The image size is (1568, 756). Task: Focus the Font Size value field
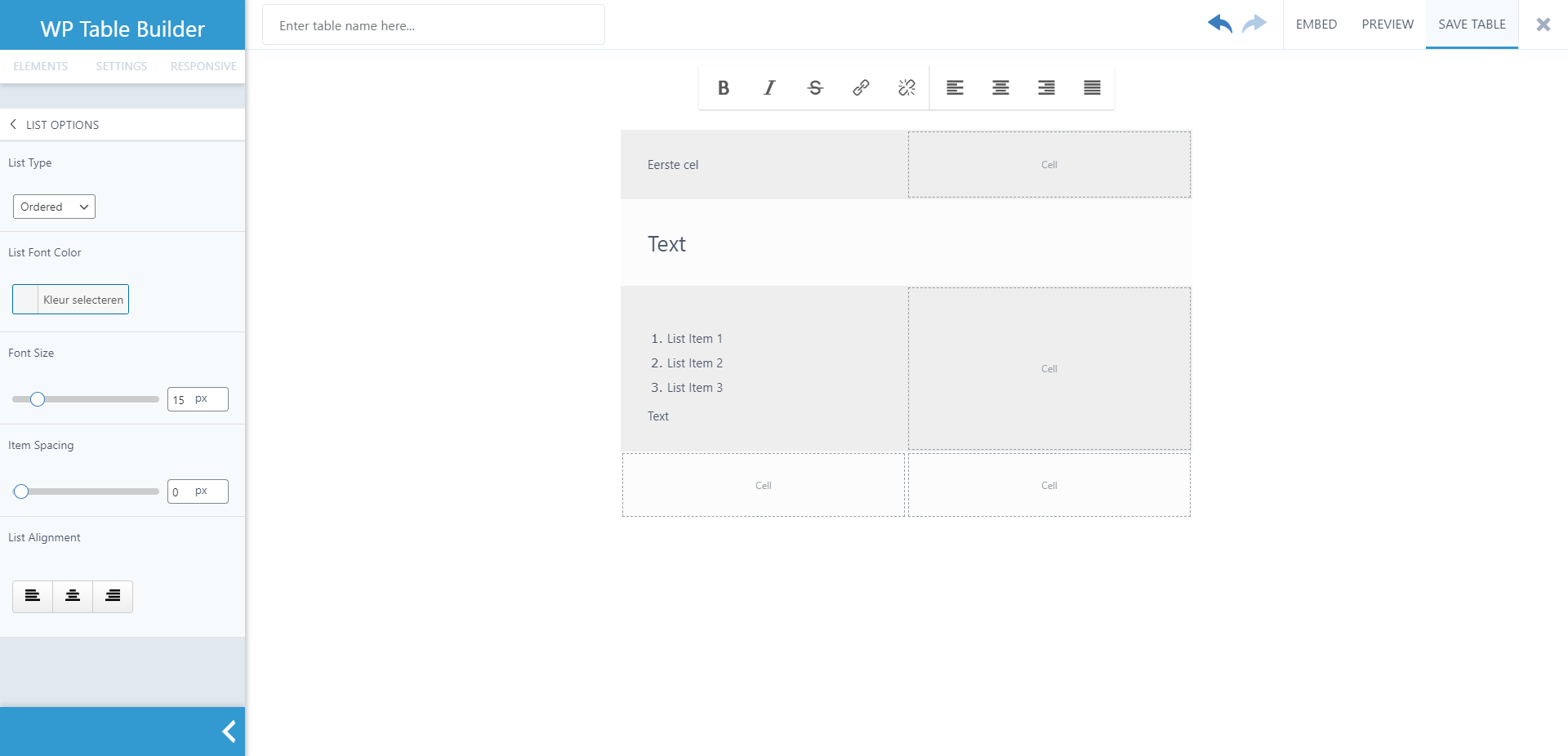click(x=198, y=399)
